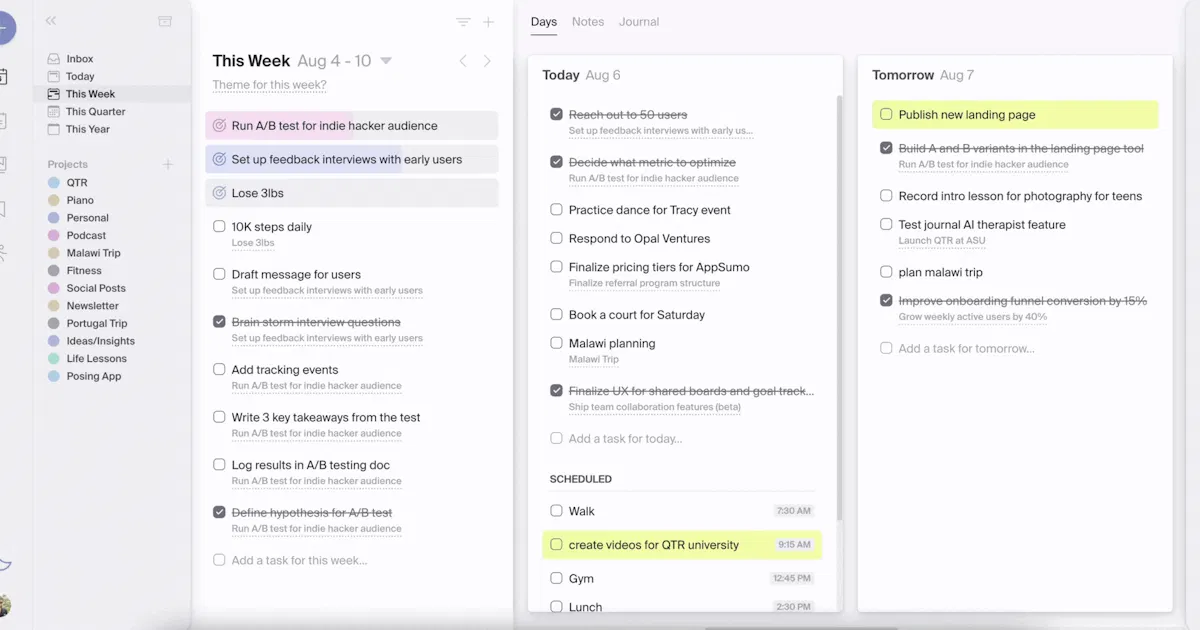Open the filter icon above This Week list
This screenshot has width=1200, height=630.
tap(463, 22)
